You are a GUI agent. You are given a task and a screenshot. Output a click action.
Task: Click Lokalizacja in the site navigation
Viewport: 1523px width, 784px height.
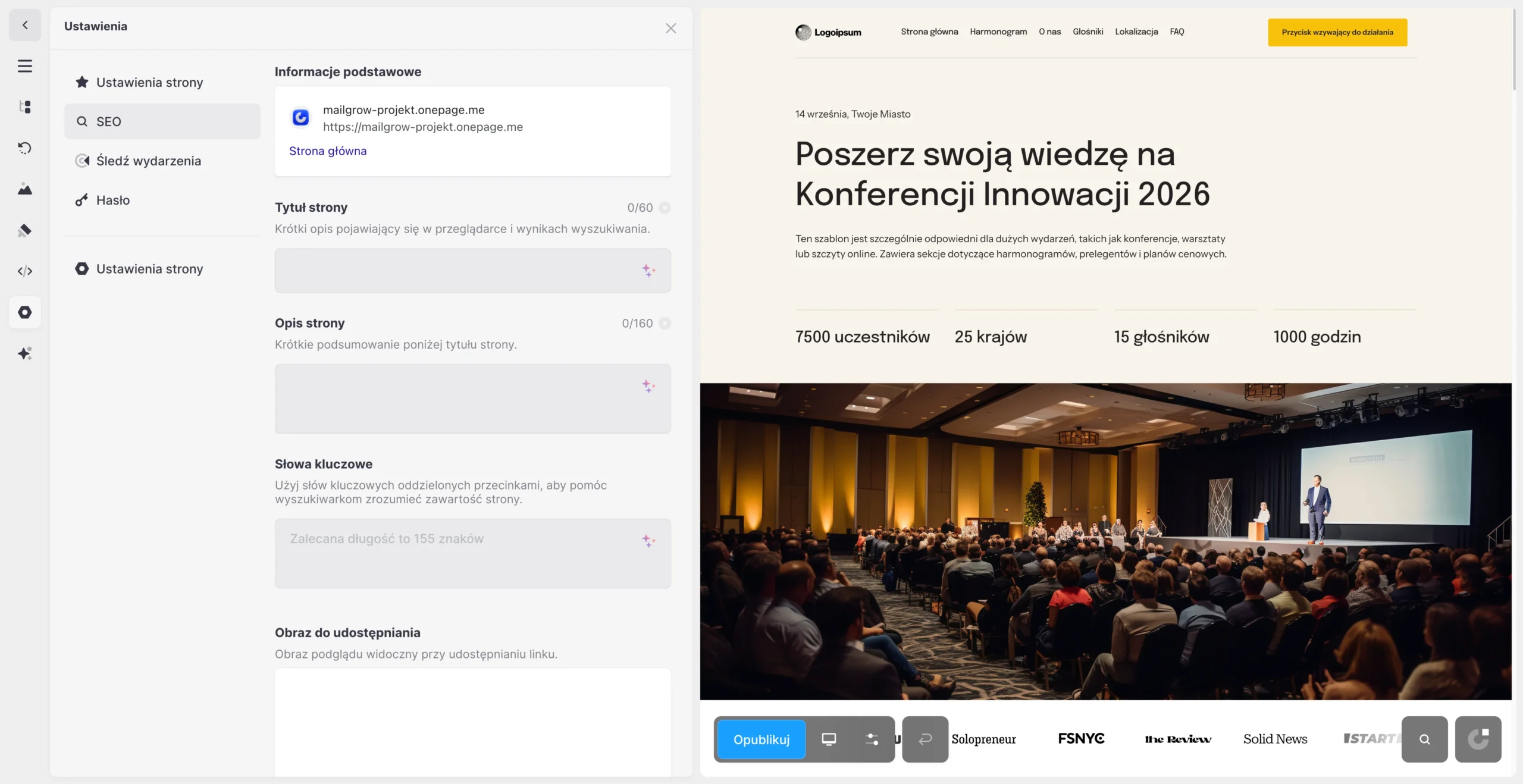1136,32
